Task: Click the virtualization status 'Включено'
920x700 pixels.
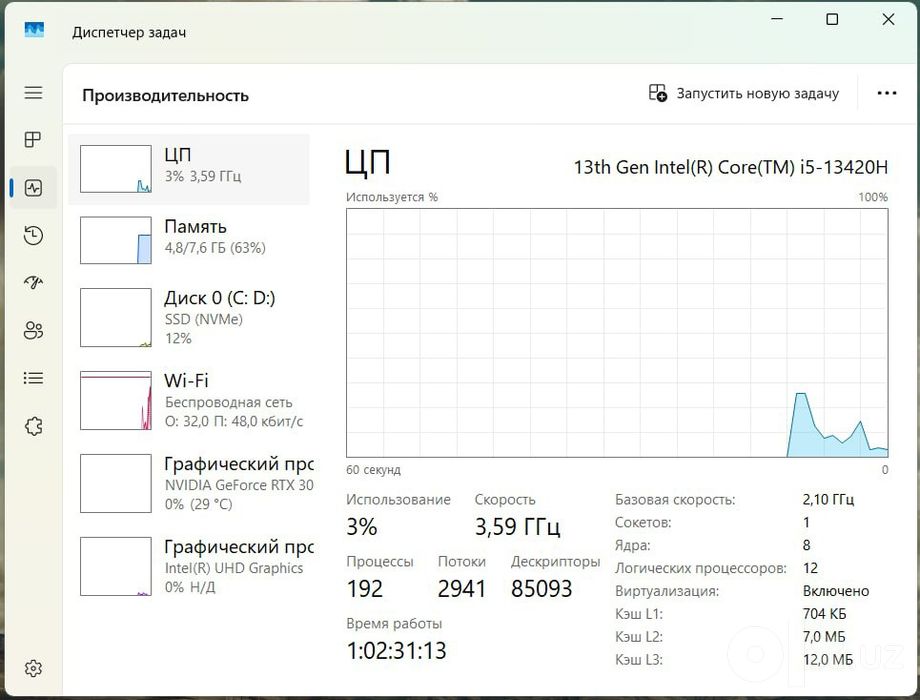Action: (836, 591)
